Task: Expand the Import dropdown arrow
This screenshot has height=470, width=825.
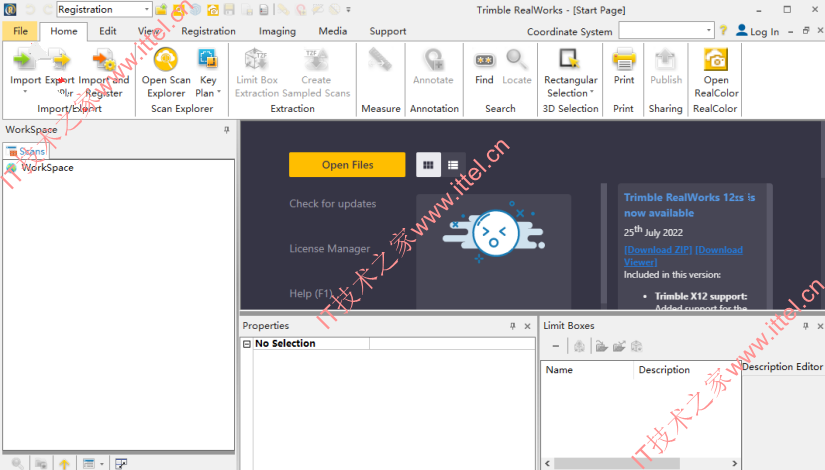Action: 25,92
